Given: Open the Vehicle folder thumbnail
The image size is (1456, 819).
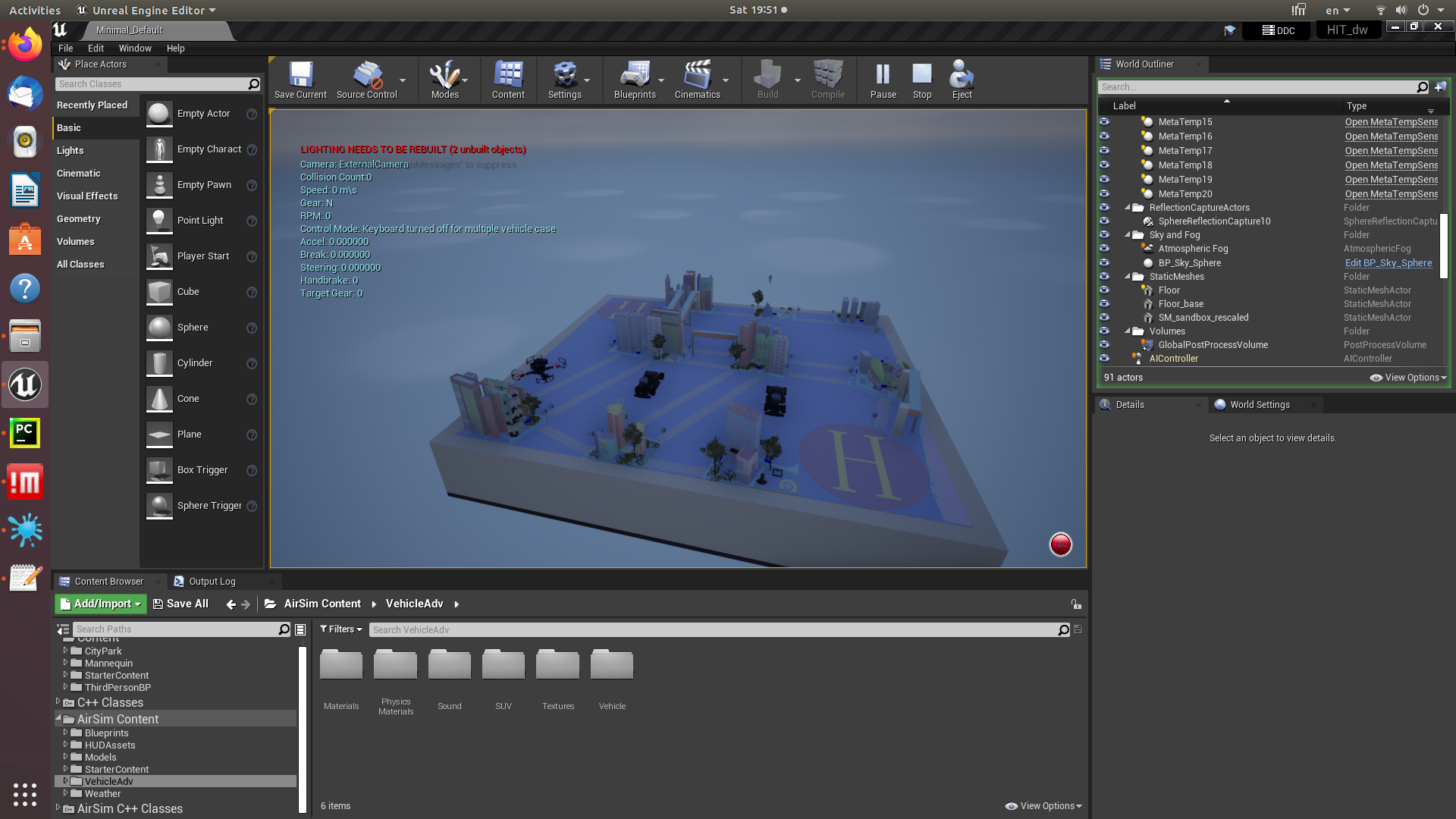Looking at the screenshot, I should (x=612, y=665).
